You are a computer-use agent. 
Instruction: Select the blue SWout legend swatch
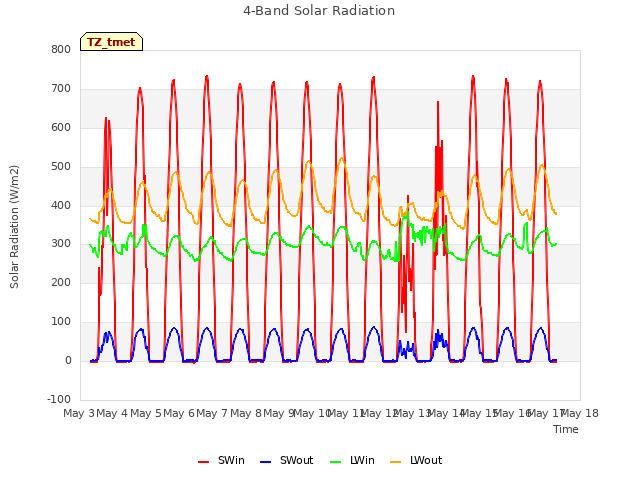[x=265, y=462]
